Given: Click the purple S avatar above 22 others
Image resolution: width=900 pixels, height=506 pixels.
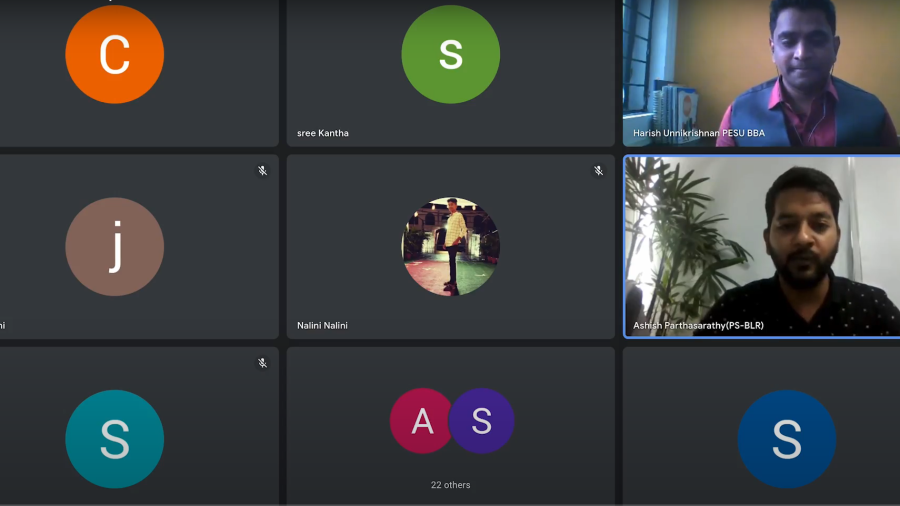Looking at the screenshot, I should (482, 421).
